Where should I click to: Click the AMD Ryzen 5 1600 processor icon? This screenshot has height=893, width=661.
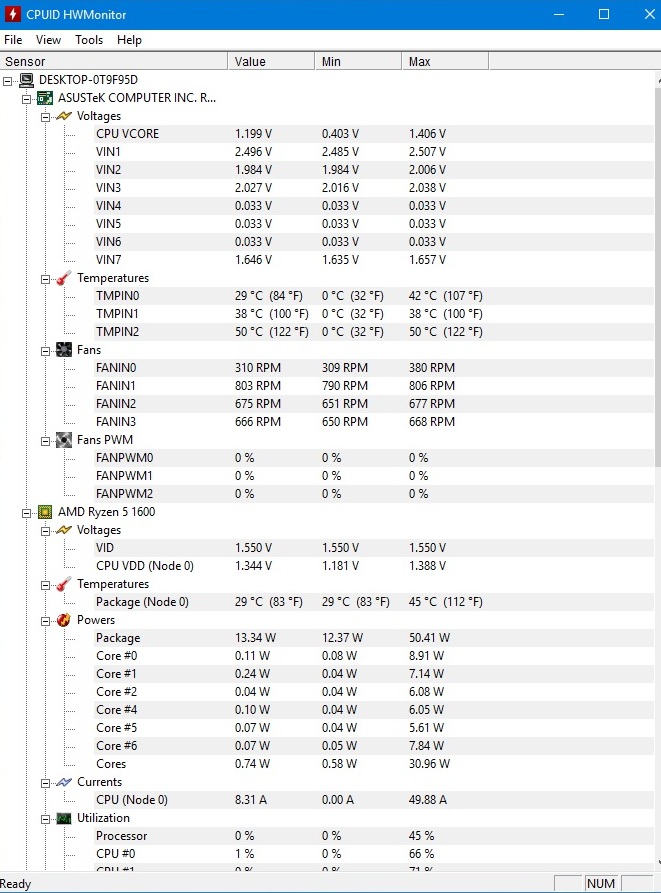coord(45,512)
